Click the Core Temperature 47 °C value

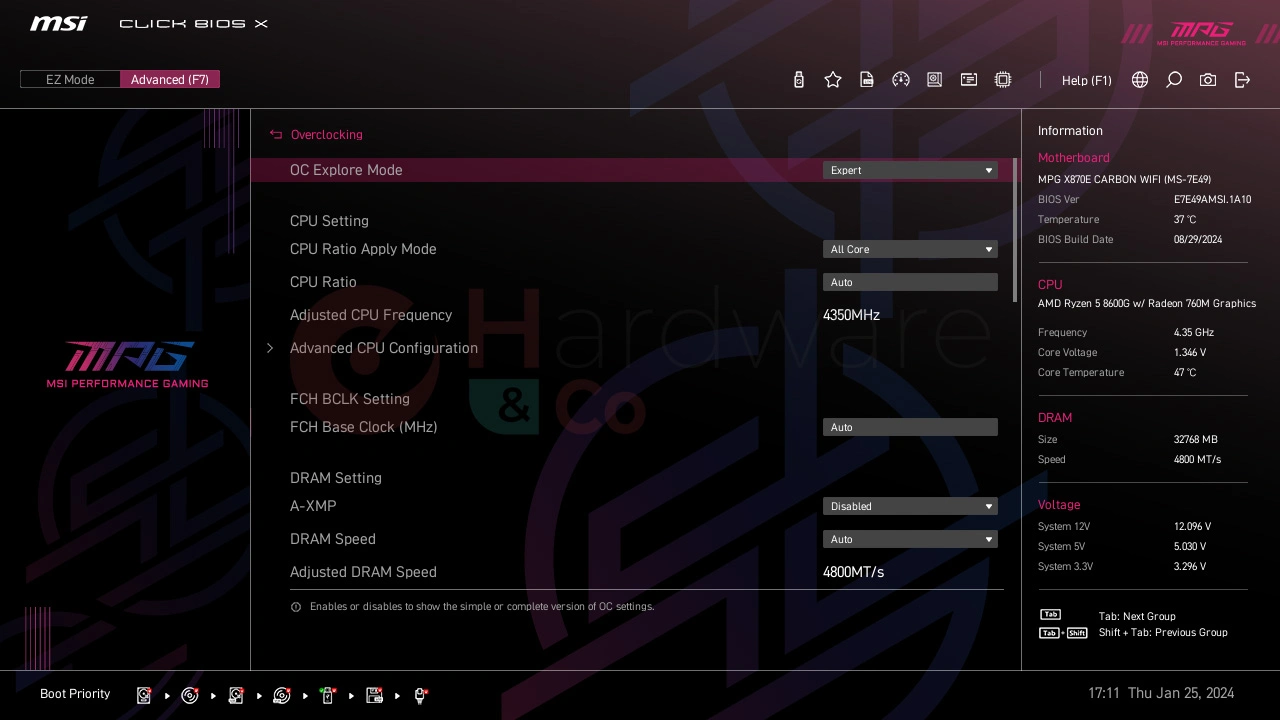(x=1185, y=373)
